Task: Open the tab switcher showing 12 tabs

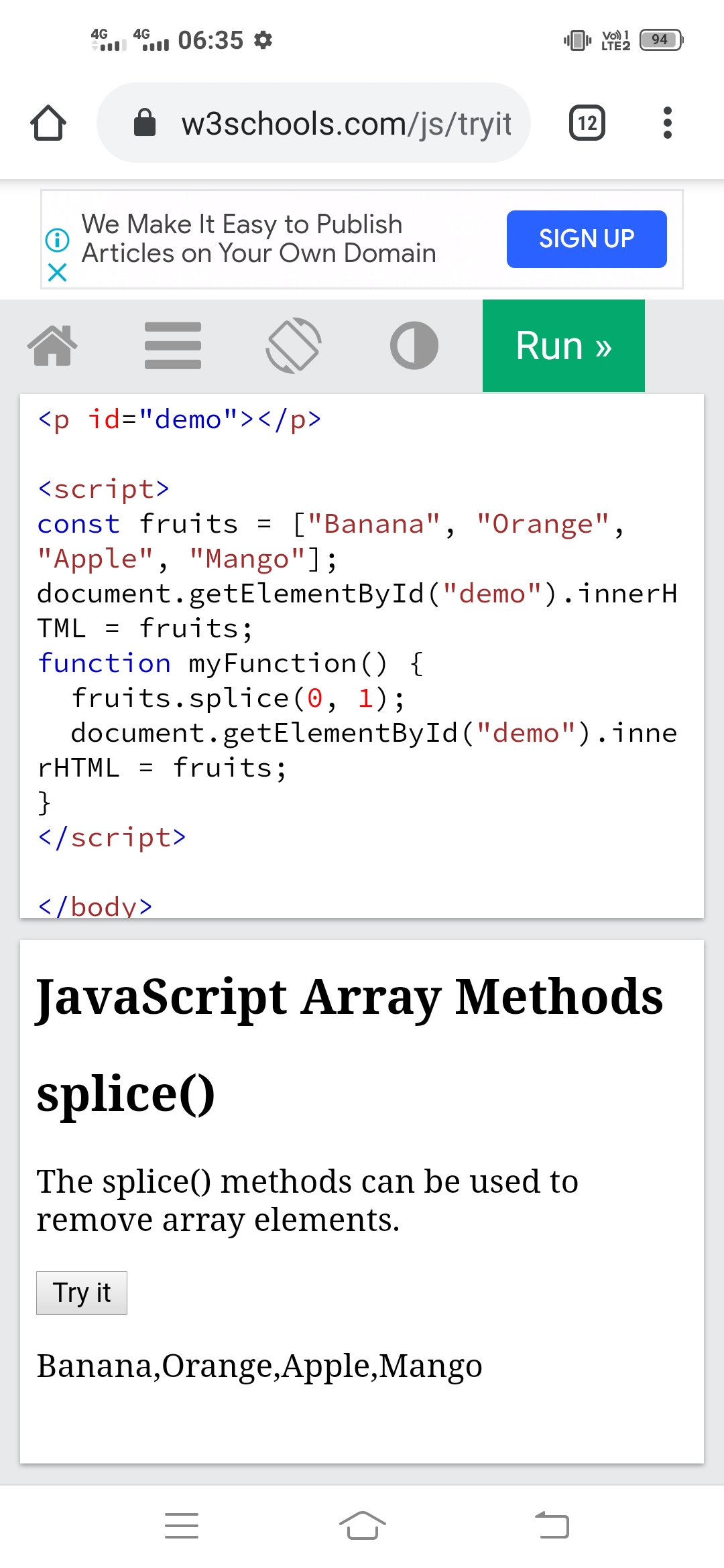Action: click(x=587, y=123)
